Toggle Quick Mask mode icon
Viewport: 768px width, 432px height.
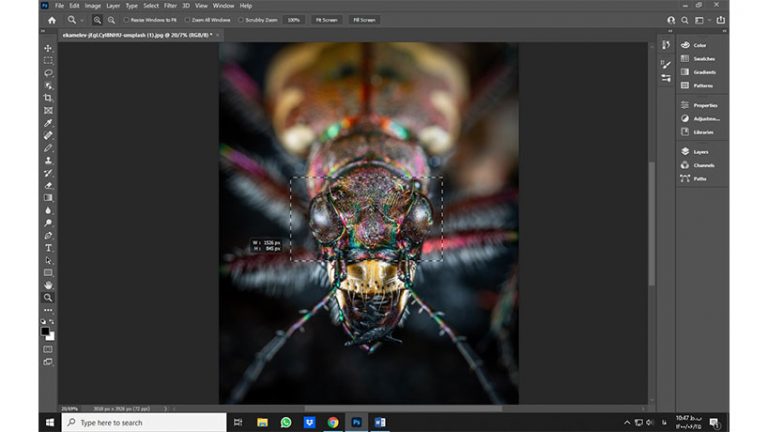48,349
